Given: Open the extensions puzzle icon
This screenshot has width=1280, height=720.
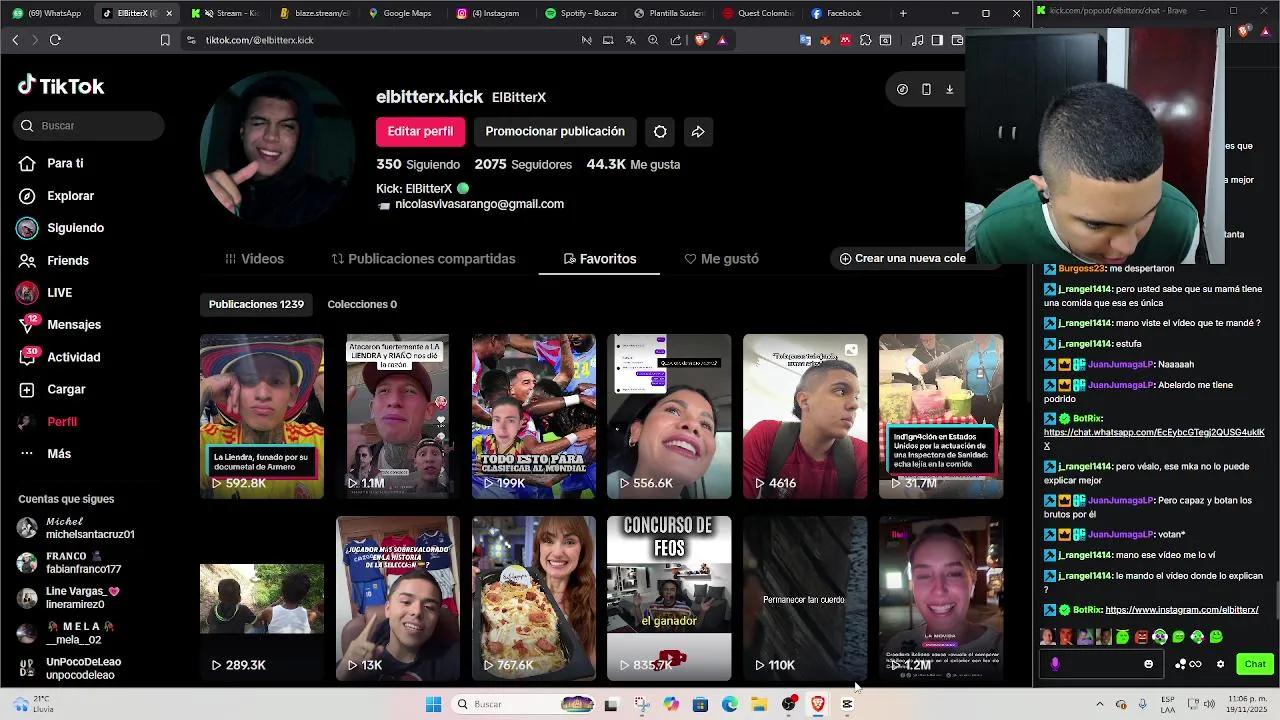Looking at the screenshot, I should pos(866,40).
